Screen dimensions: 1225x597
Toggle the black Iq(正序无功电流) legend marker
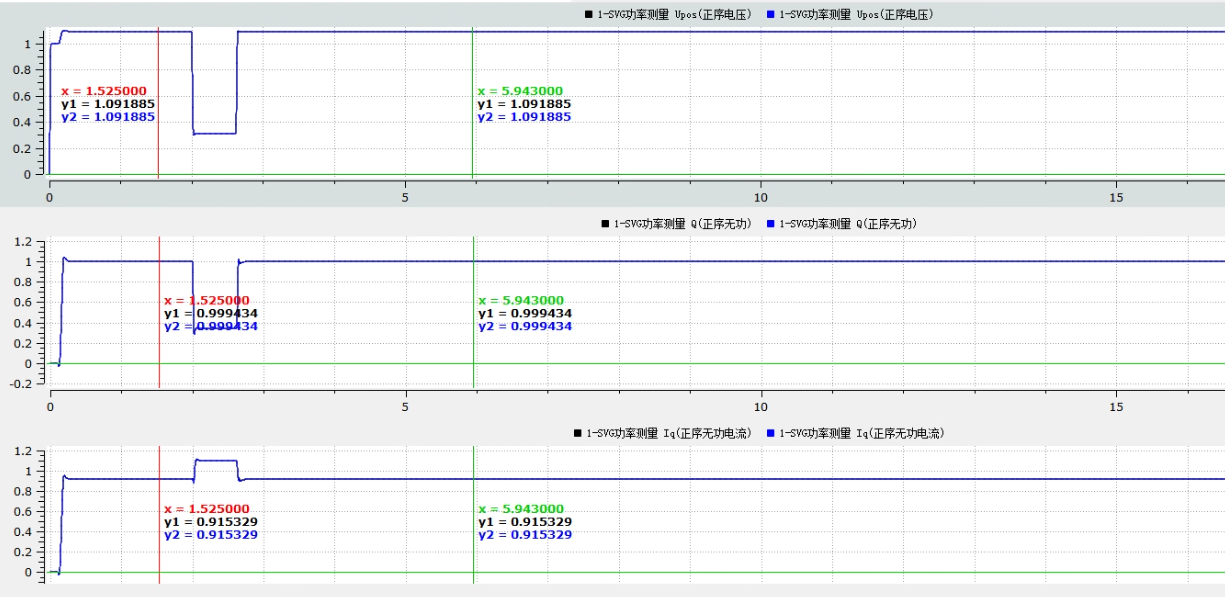577,433
